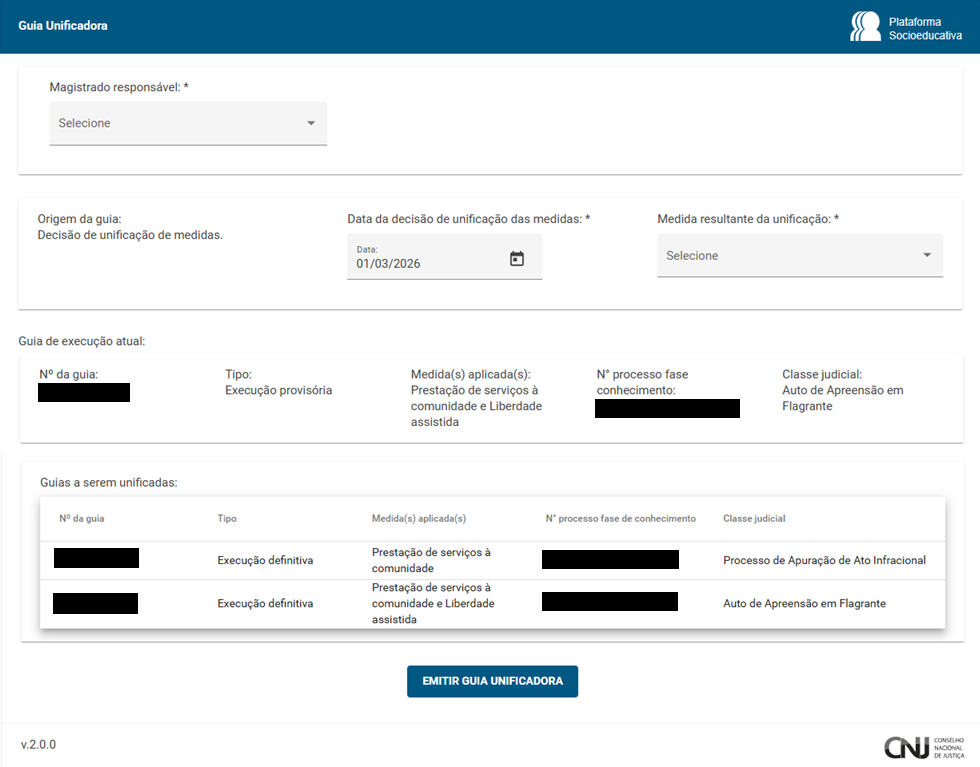Click the Guia Unificadora header title
980x767 pixels.
pos(63,26)
